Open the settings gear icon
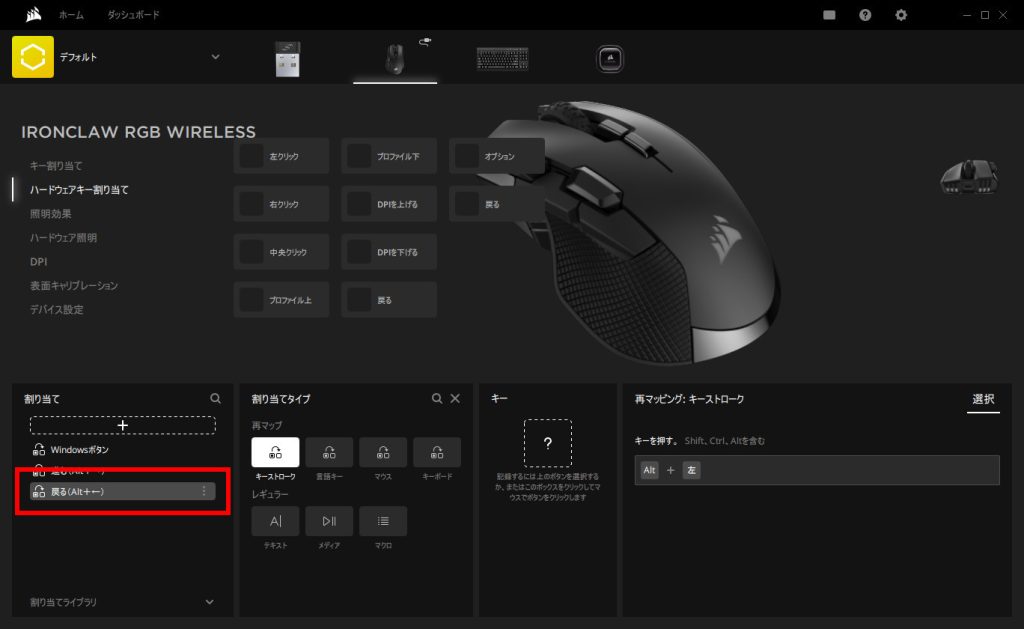 tap(901, 15)
